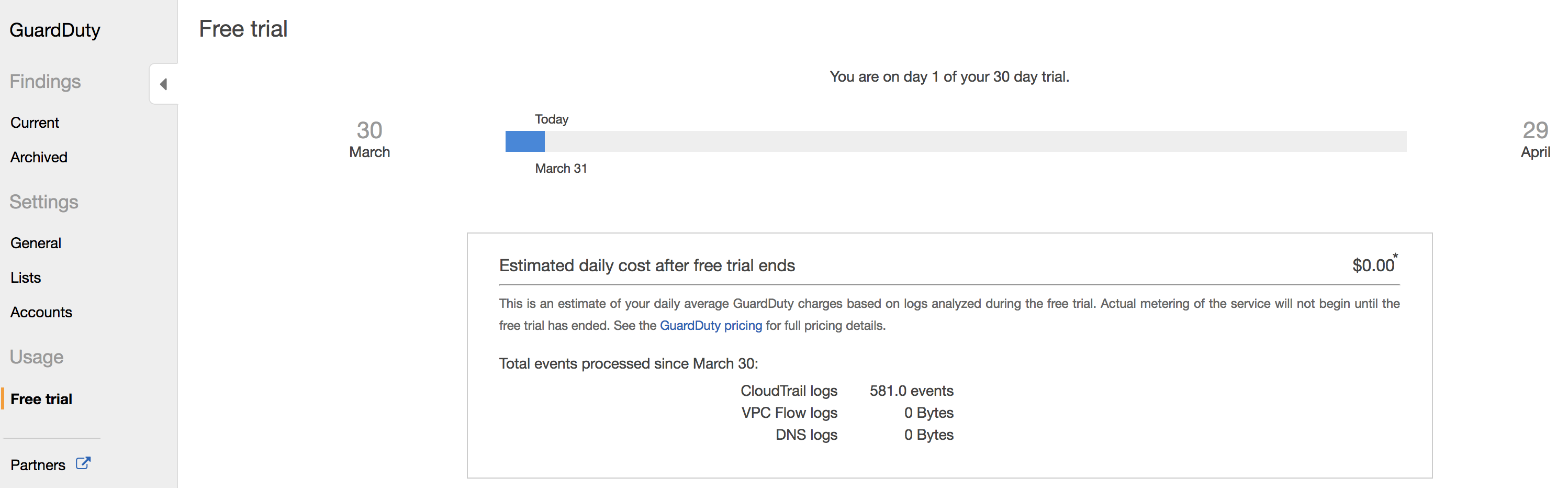Click the gray remaining trial progress bar
The height and width of the screenshot is (488, 1568).
[x=974, y=141]
